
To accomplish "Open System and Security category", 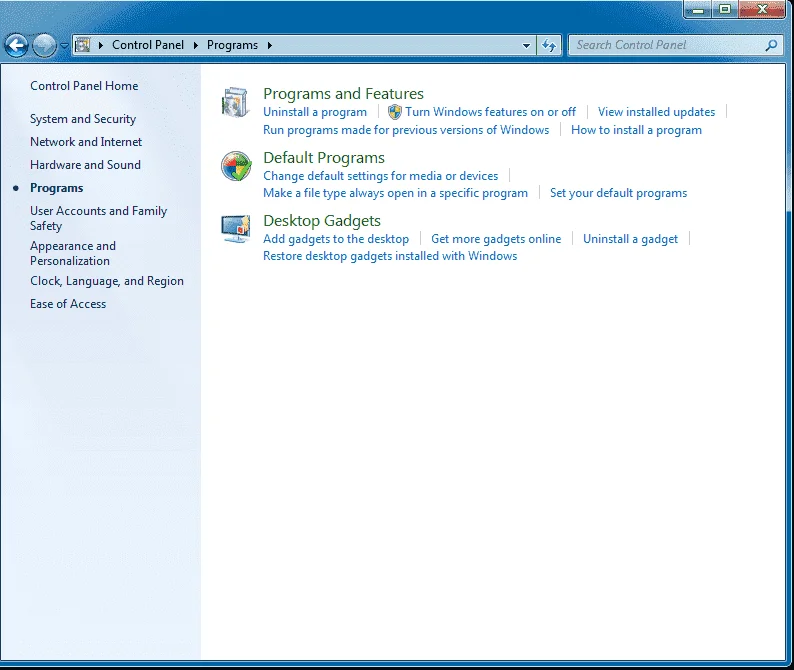I will pos(83,119).
